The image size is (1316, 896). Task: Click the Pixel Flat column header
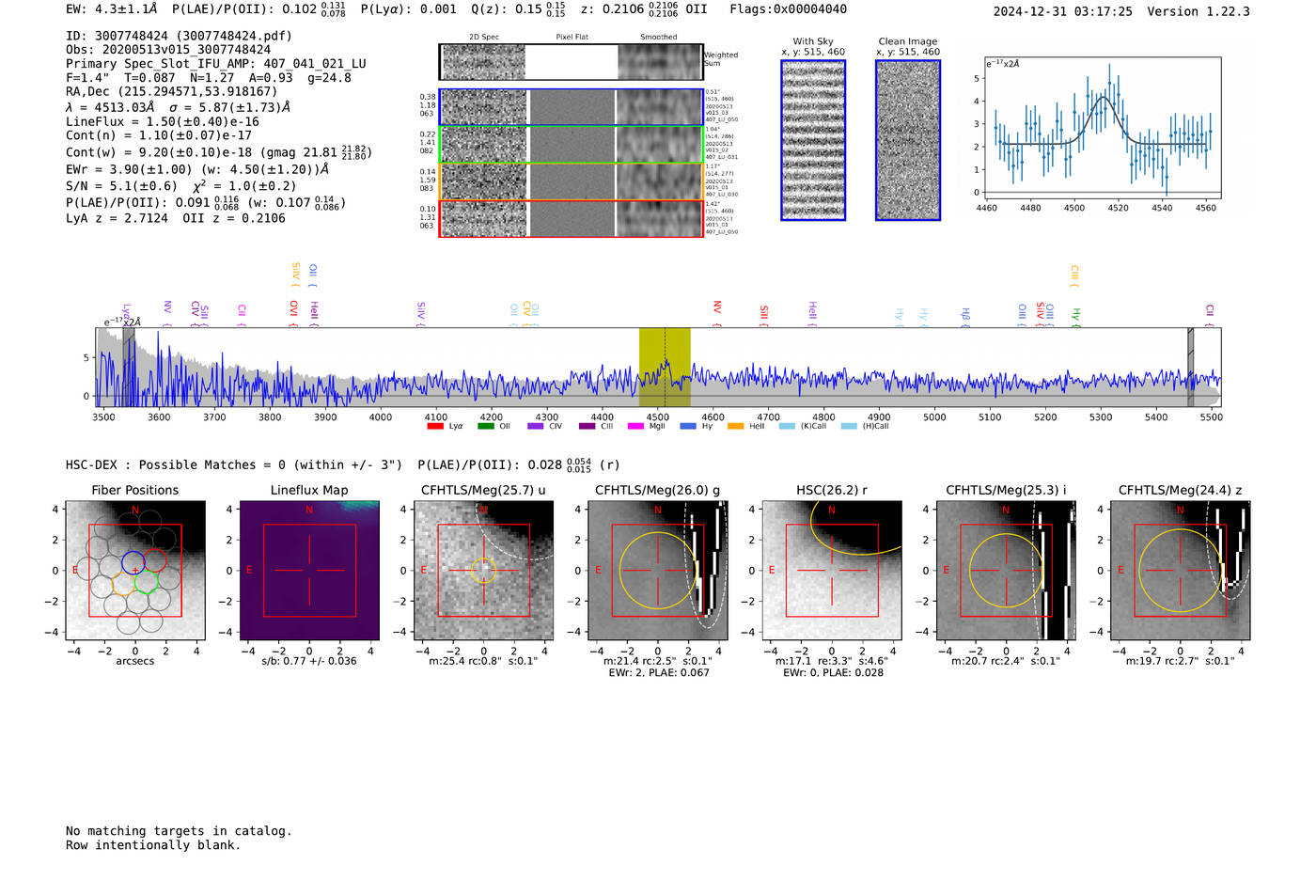[x=572, y=38]
